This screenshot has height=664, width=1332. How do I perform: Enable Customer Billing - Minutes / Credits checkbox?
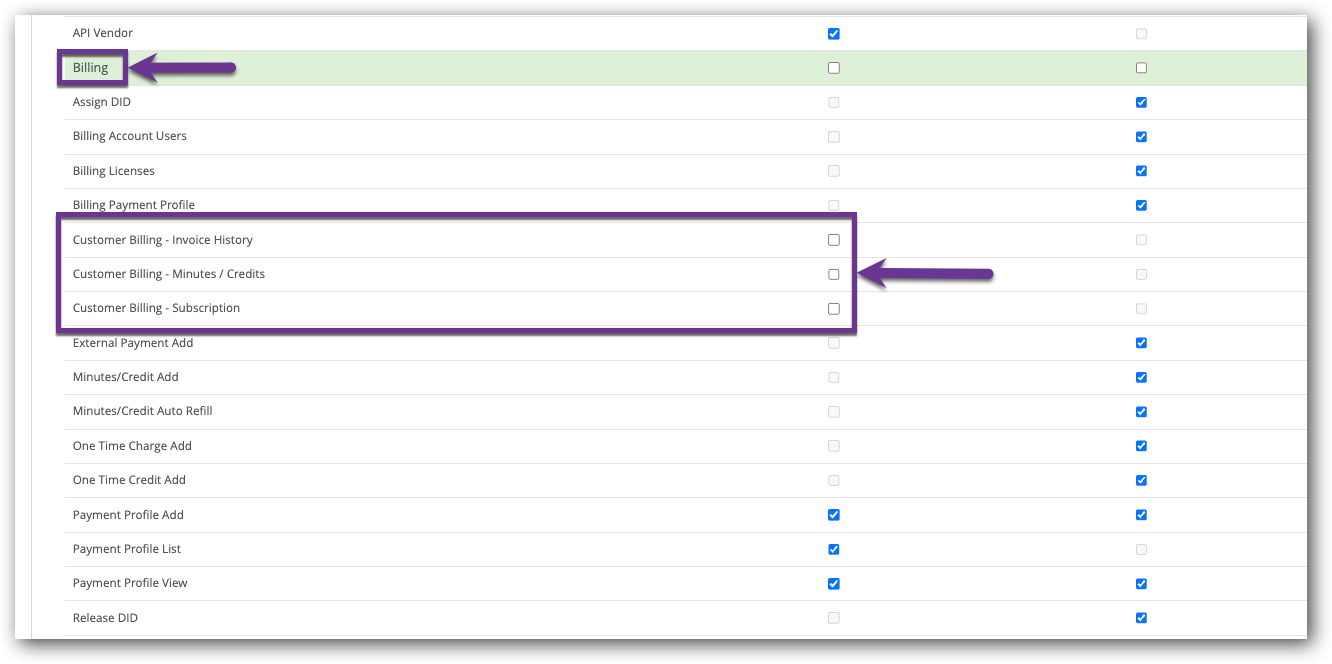(x=833, y=274)
